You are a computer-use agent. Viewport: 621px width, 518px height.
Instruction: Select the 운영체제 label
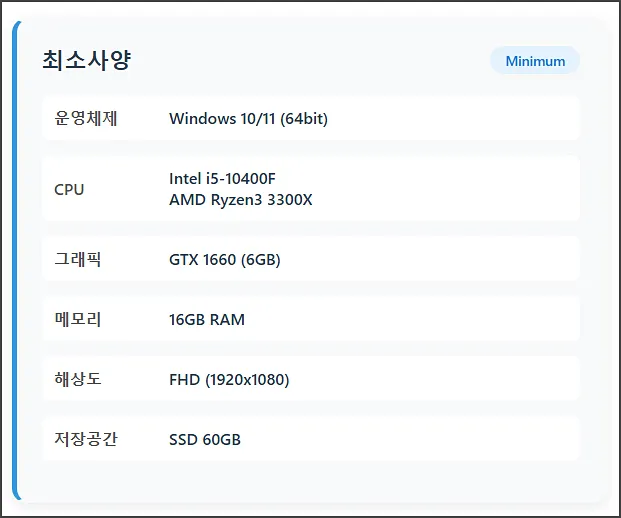point(86,119)
